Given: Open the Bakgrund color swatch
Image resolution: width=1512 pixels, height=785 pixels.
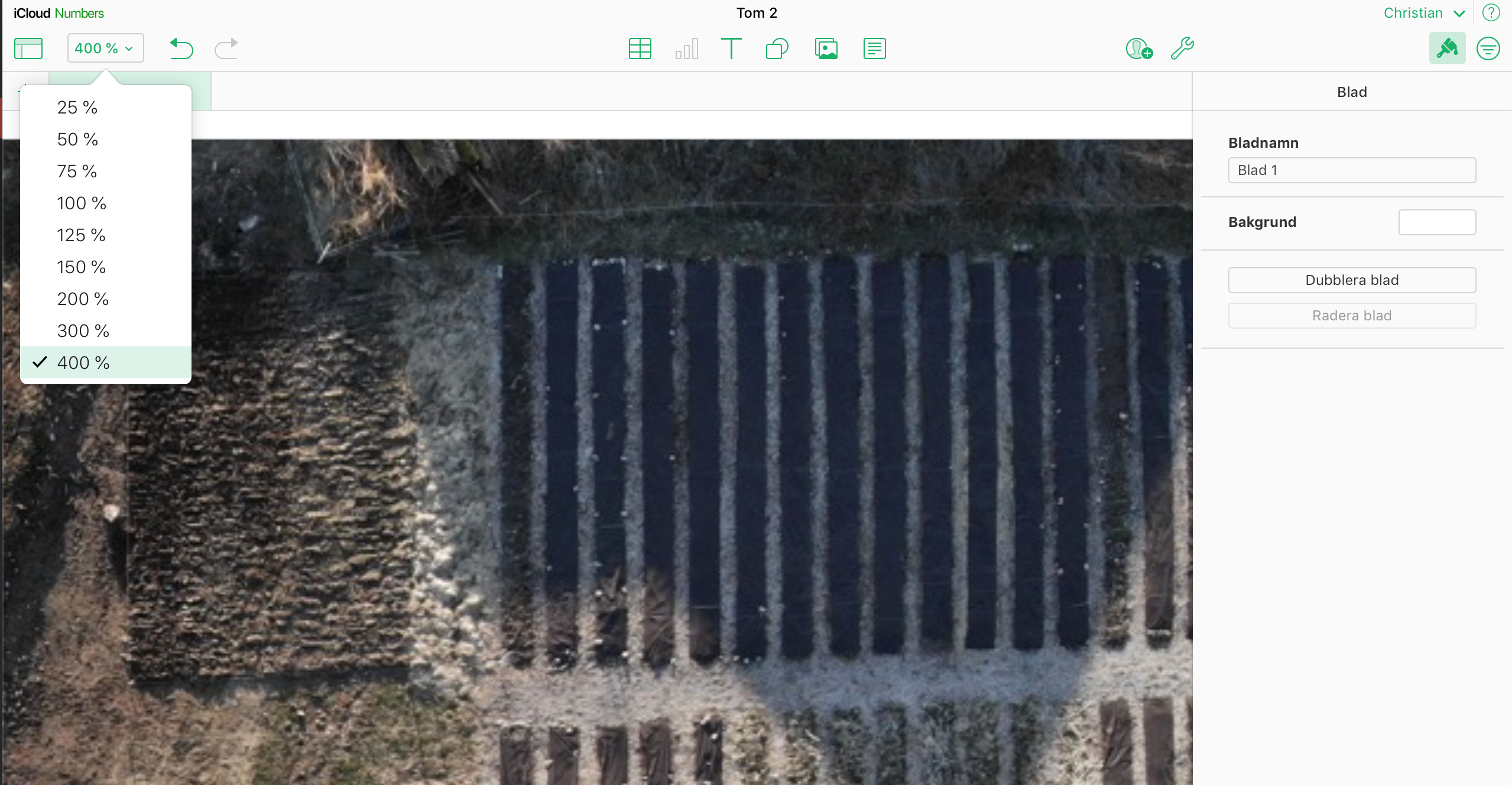Looking at the screenshot, I should click(1436, 222).
